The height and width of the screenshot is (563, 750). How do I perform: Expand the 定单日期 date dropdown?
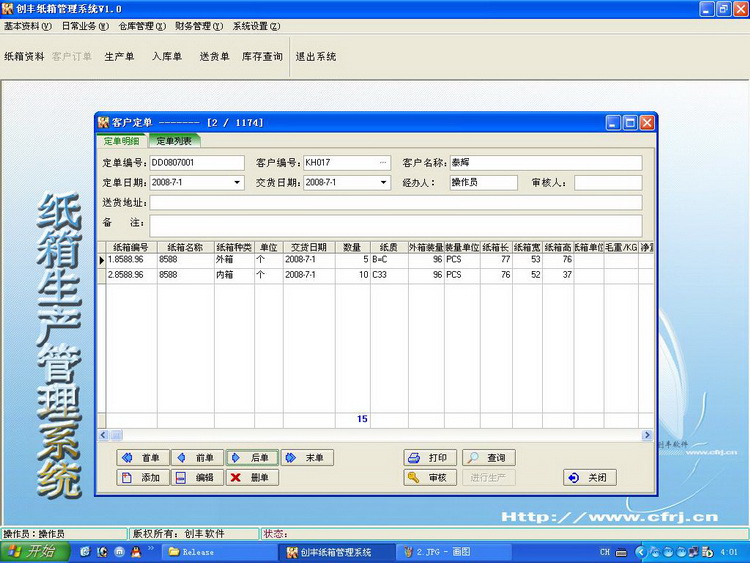[237, 183]
